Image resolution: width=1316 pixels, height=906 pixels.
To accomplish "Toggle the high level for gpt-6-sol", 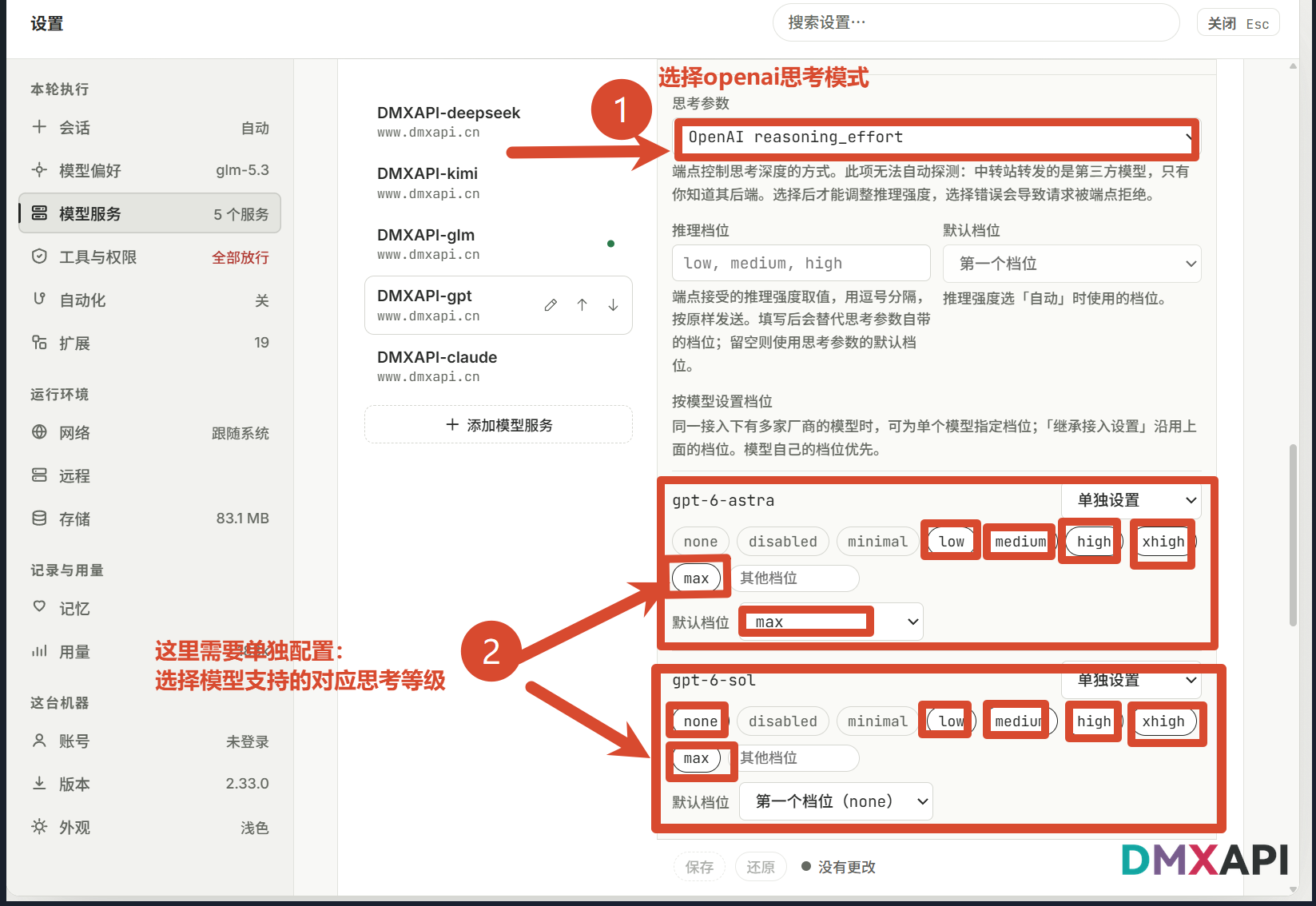I will pos(1094,721).
